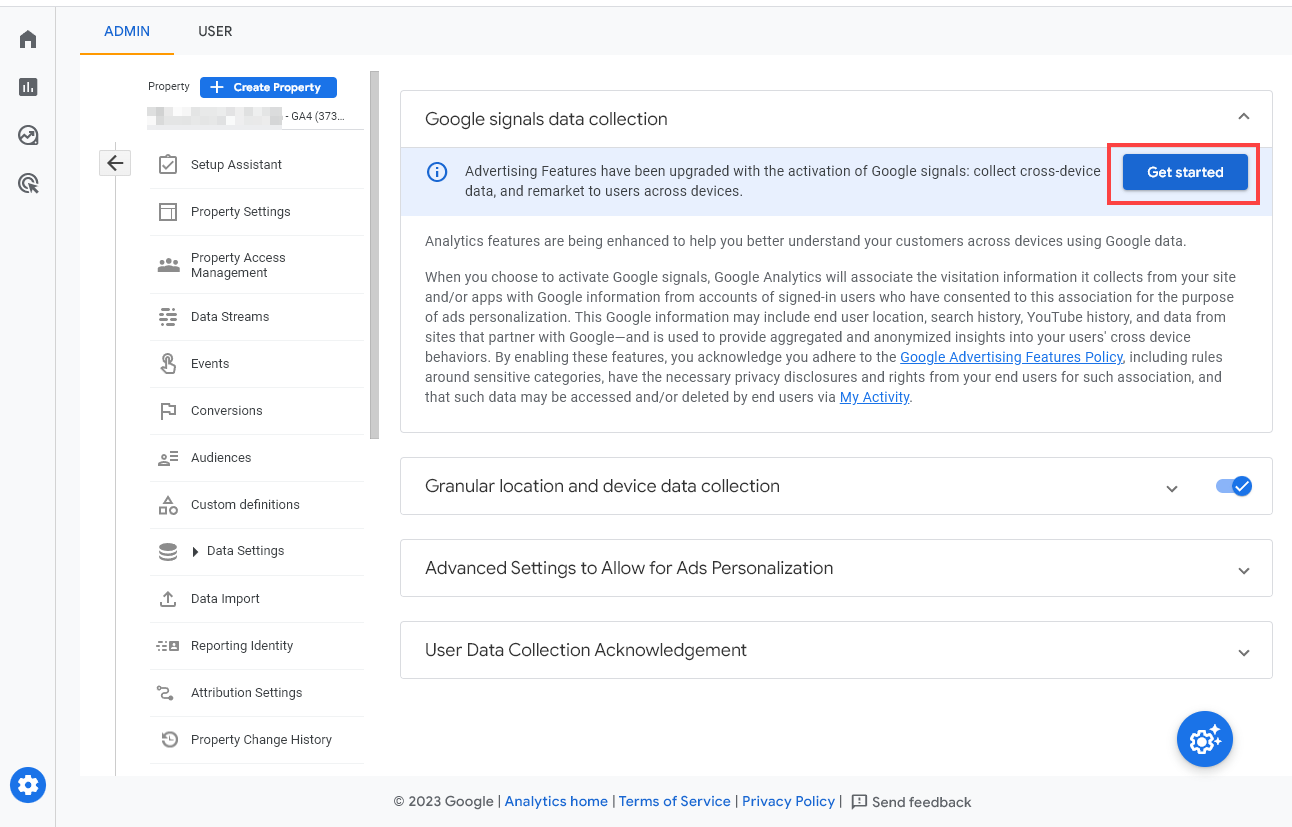Viewport: 1292px width, 827px height.
Task: Collapse the property settings panel with the back arrow
Action: (115, 162)
